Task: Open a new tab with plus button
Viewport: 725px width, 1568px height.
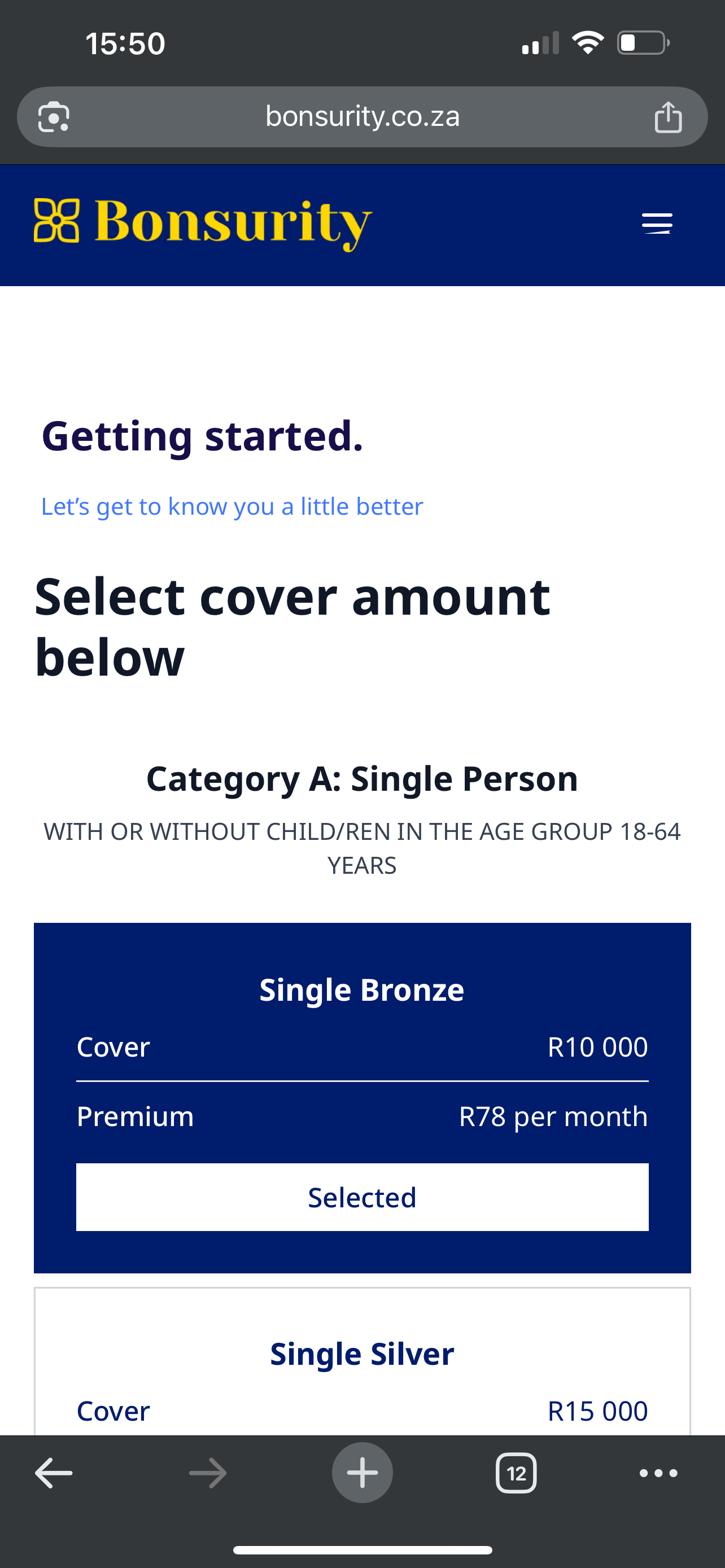Action: point(362,1473)
